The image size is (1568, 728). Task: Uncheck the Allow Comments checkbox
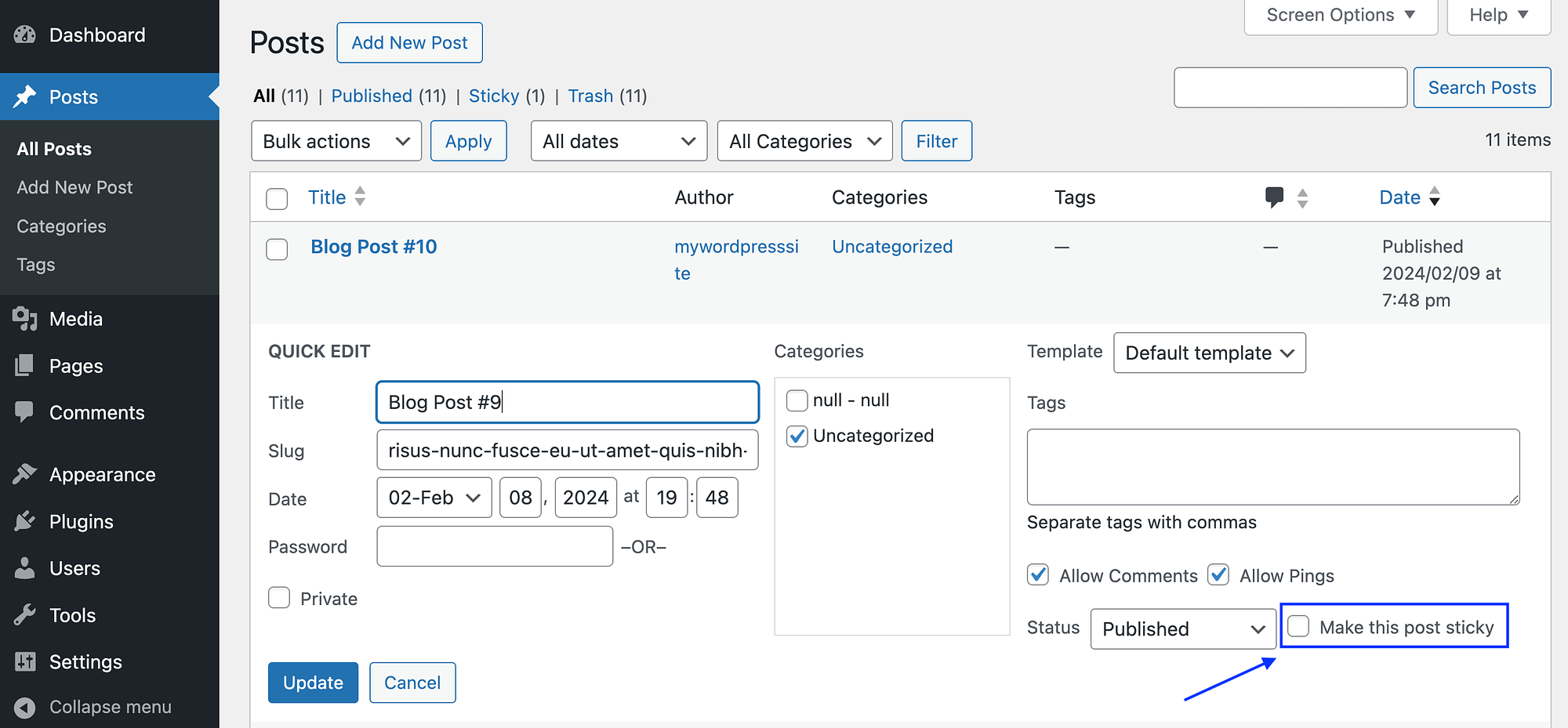pos(1038,575)
